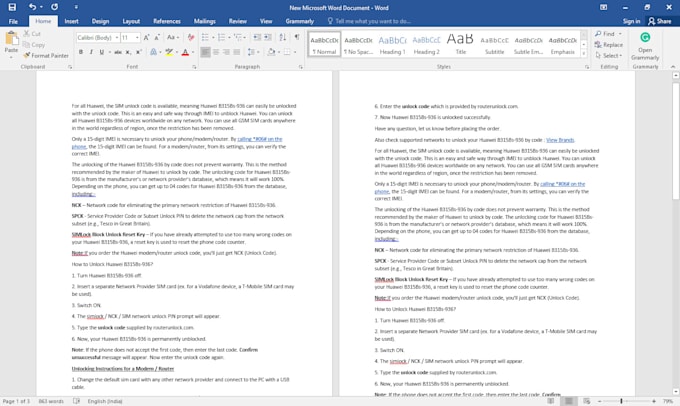Switch to the Insert tab
This screenshot has height=406, width=680.
(72, 21)
